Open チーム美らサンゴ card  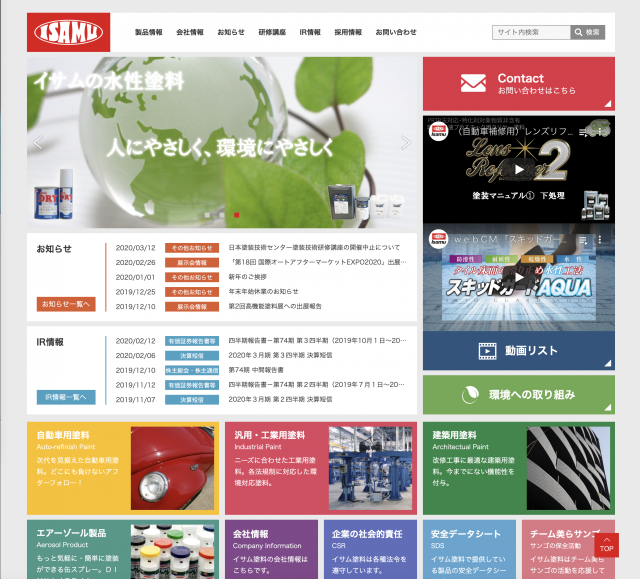568,549
